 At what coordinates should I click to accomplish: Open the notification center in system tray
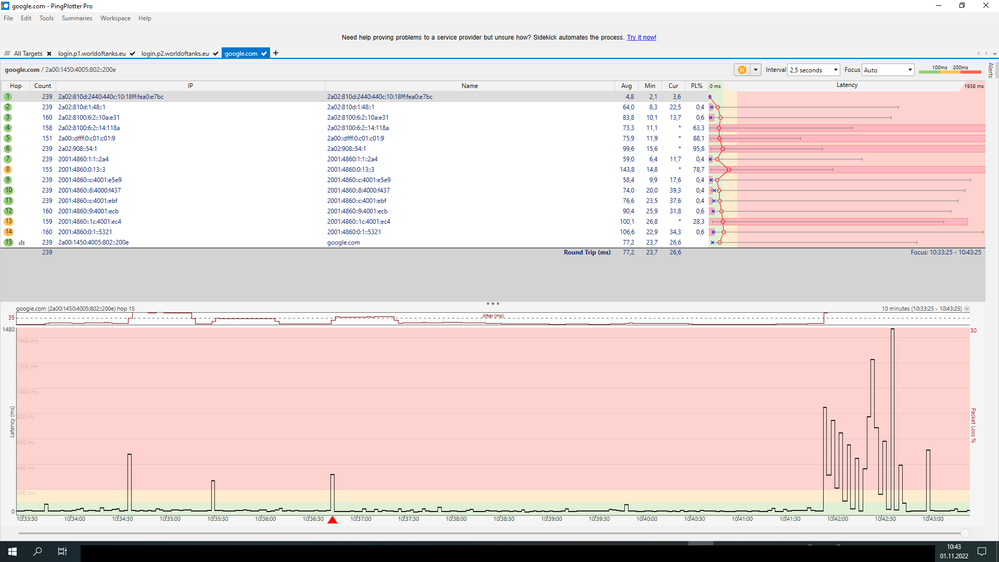982,551
